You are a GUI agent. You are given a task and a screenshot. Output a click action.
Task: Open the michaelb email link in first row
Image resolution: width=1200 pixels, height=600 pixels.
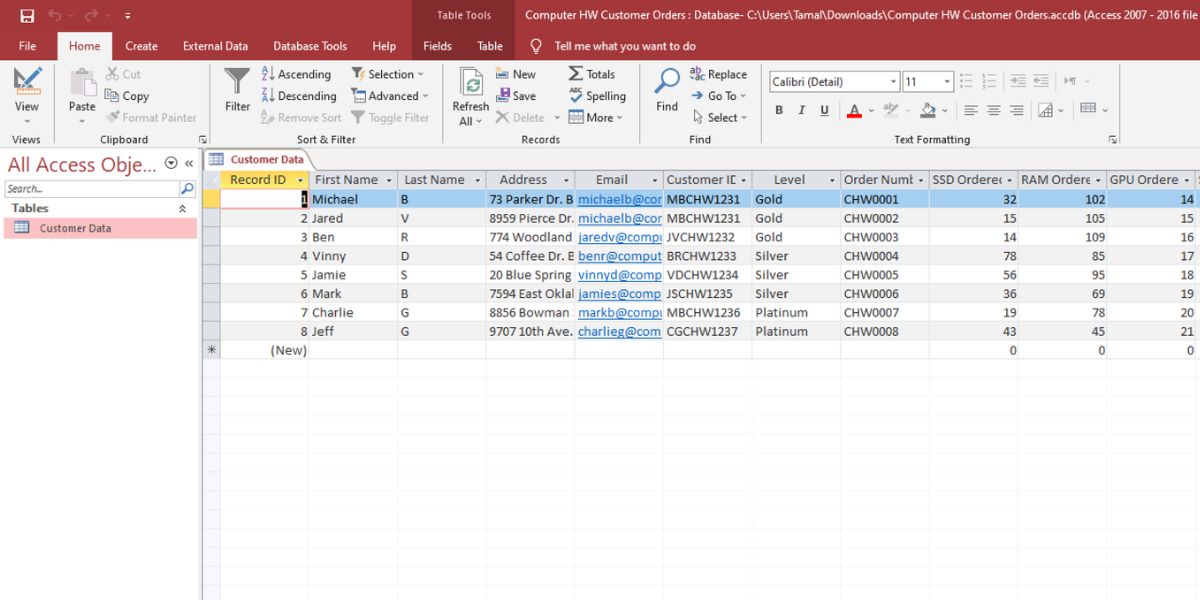coord(619,199)
